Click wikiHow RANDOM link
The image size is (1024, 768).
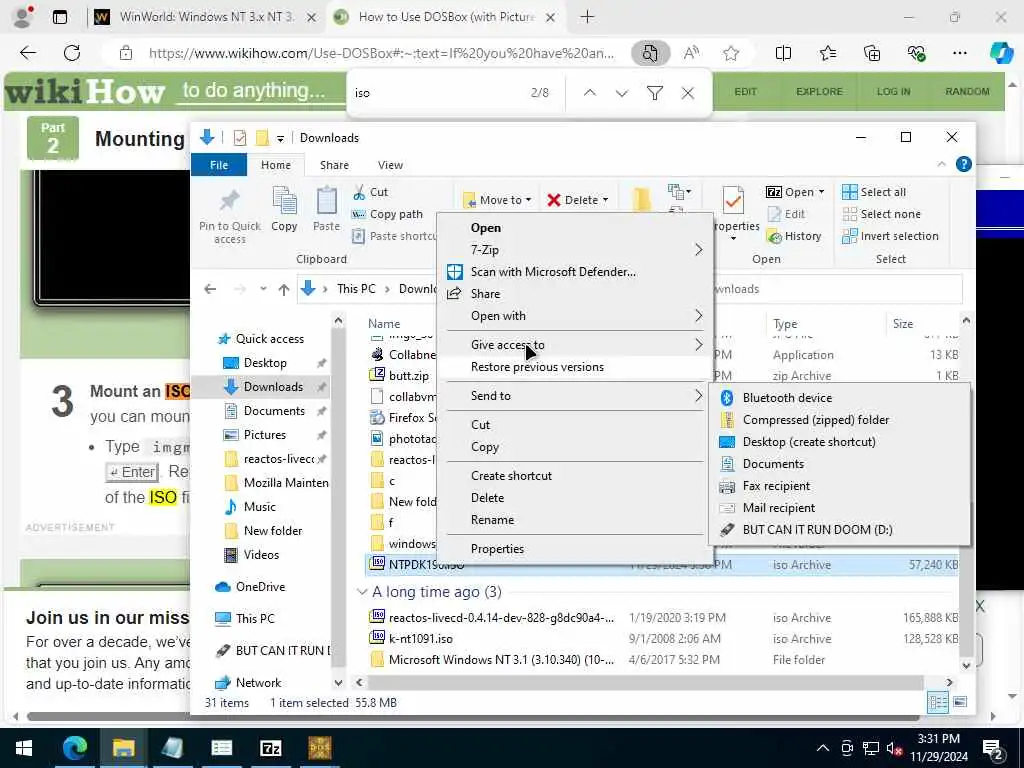tap(967, 92)
